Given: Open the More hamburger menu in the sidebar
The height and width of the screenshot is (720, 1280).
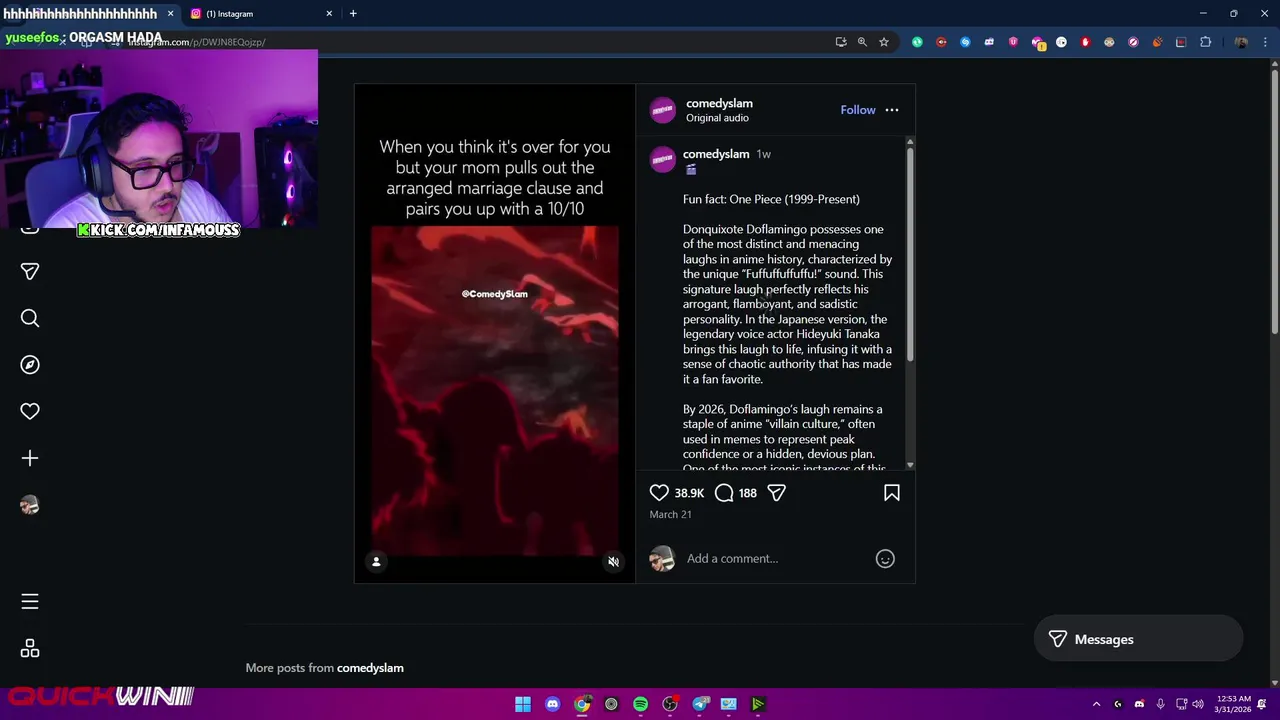Looking at the screenshot, I should 30,602.
